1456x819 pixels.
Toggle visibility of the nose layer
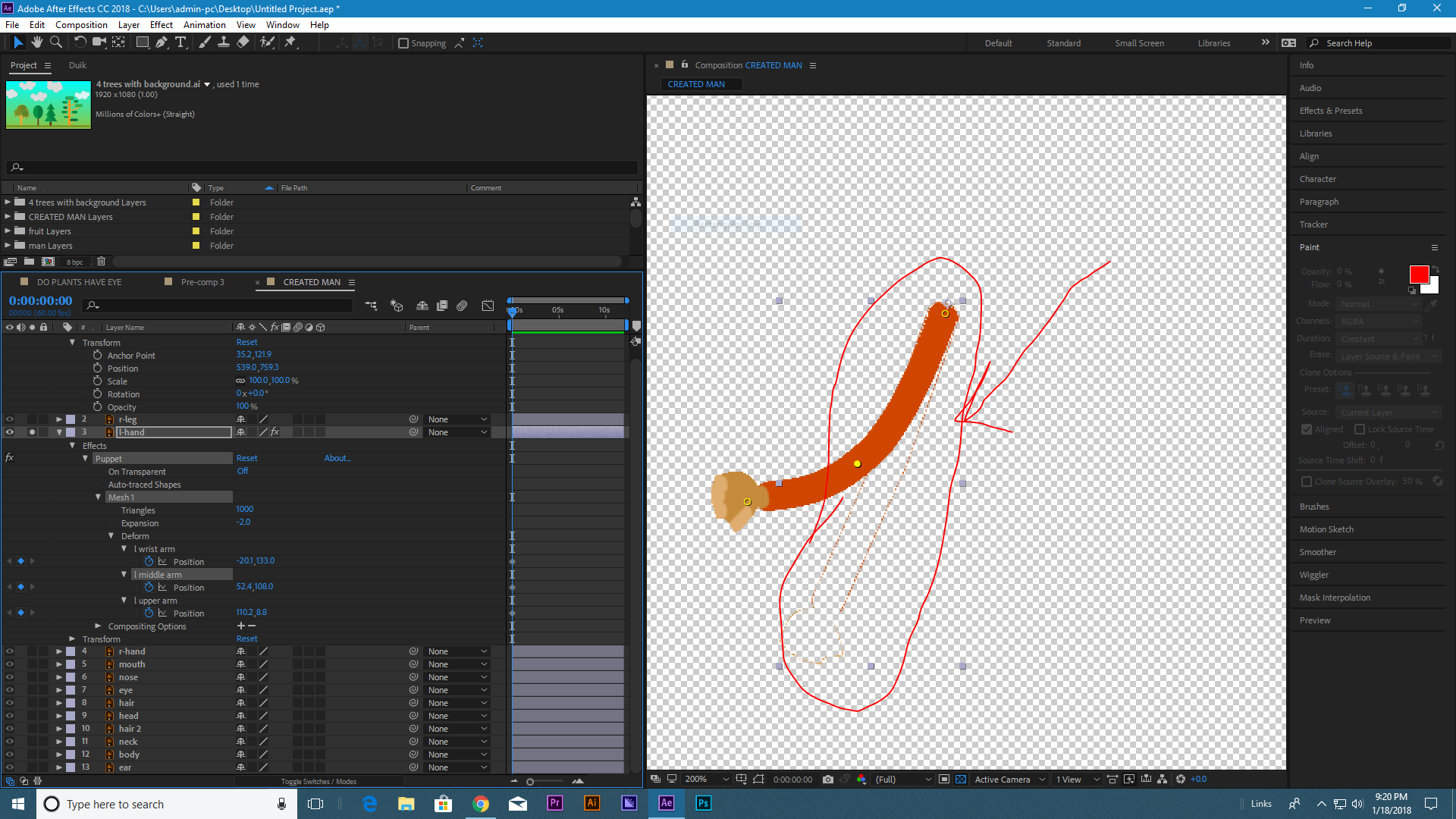tap(10, 677)
